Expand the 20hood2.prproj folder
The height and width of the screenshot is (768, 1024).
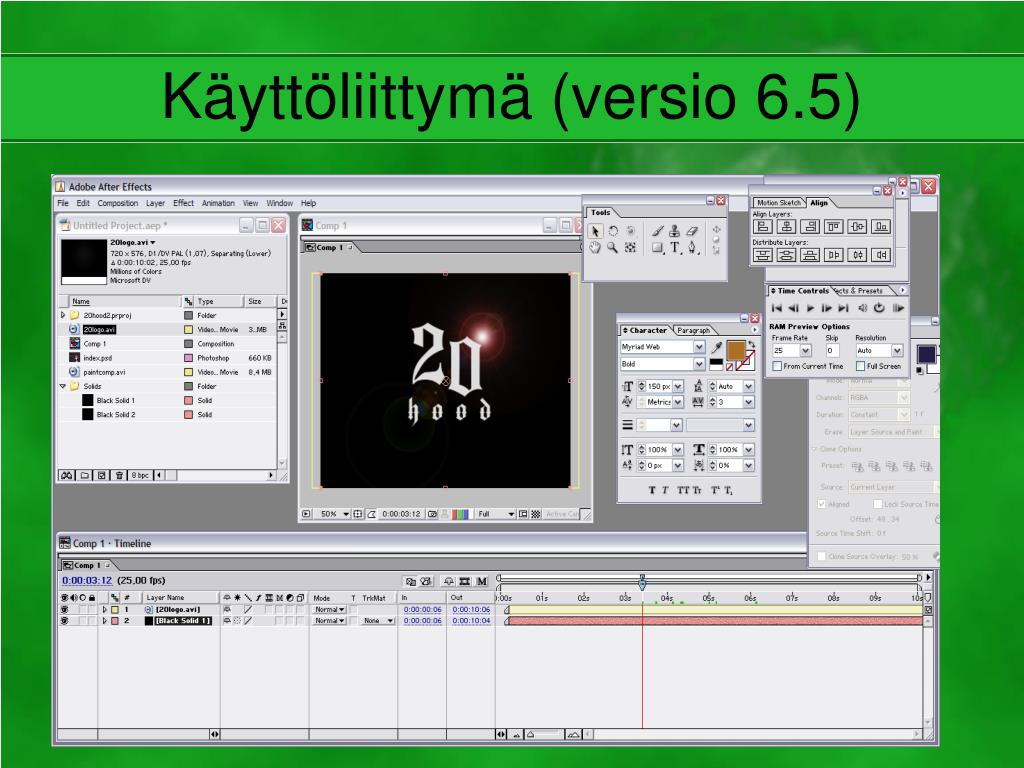coord(63,315)
